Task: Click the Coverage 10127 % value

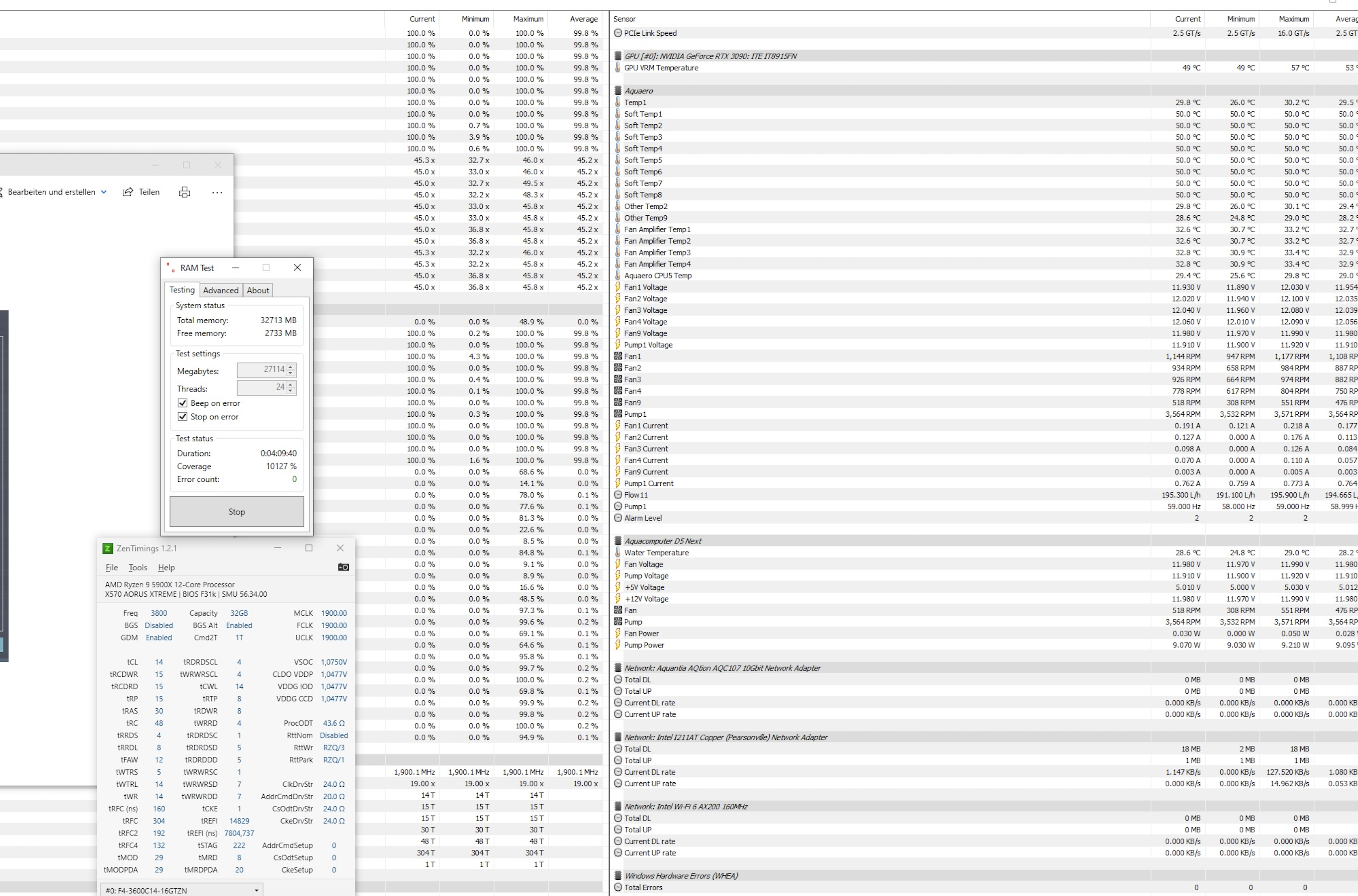Action: pos(281,466)
